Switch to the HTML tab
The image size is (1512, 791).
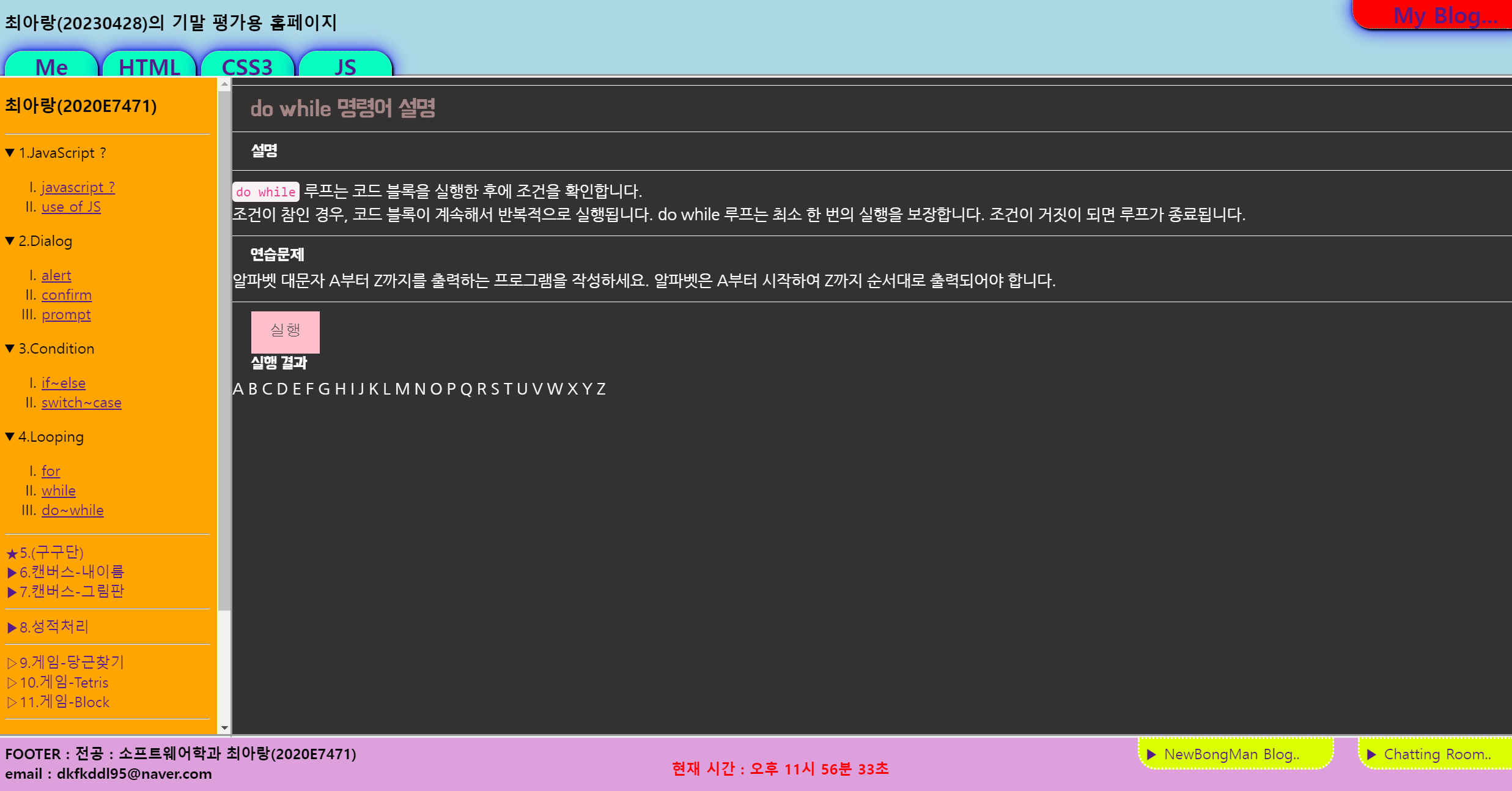(149, 66)
